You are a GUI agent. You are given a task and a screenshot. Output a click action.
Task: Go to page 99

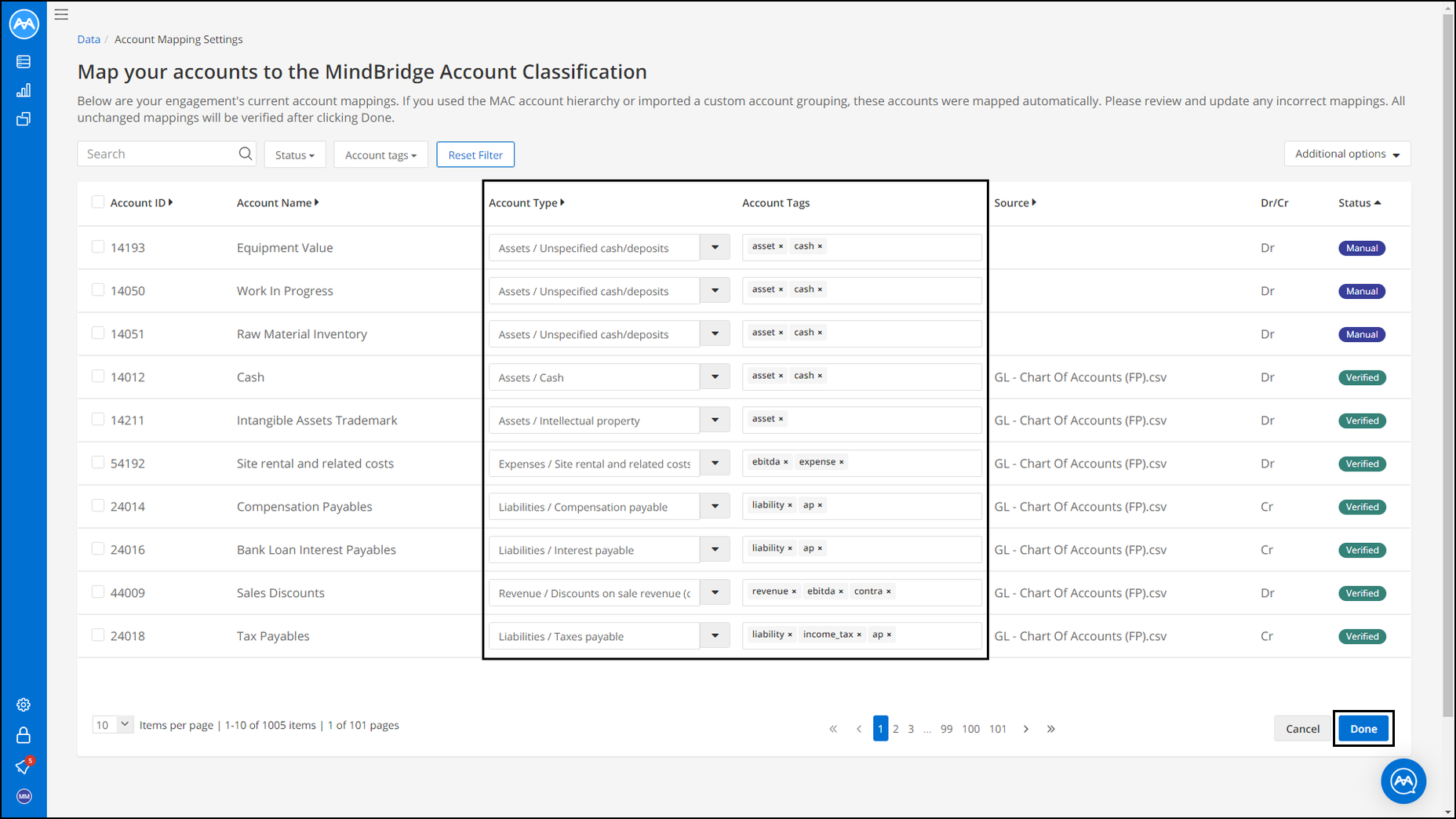click(x=947, y=729)
